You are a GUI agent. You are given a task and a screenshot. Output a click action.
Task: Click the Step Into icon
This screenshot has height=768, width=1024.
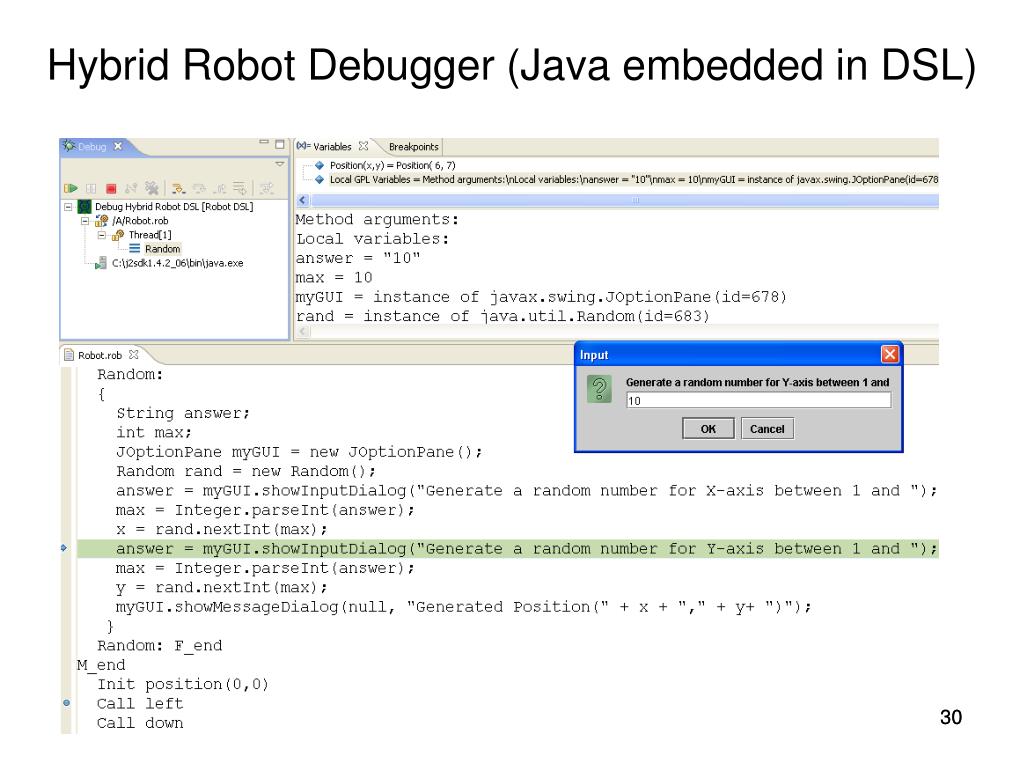click(178, 189)
